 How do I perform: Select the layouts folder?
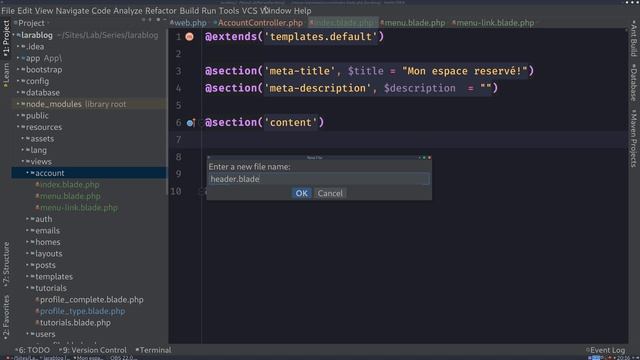click(x=49, y=253)
